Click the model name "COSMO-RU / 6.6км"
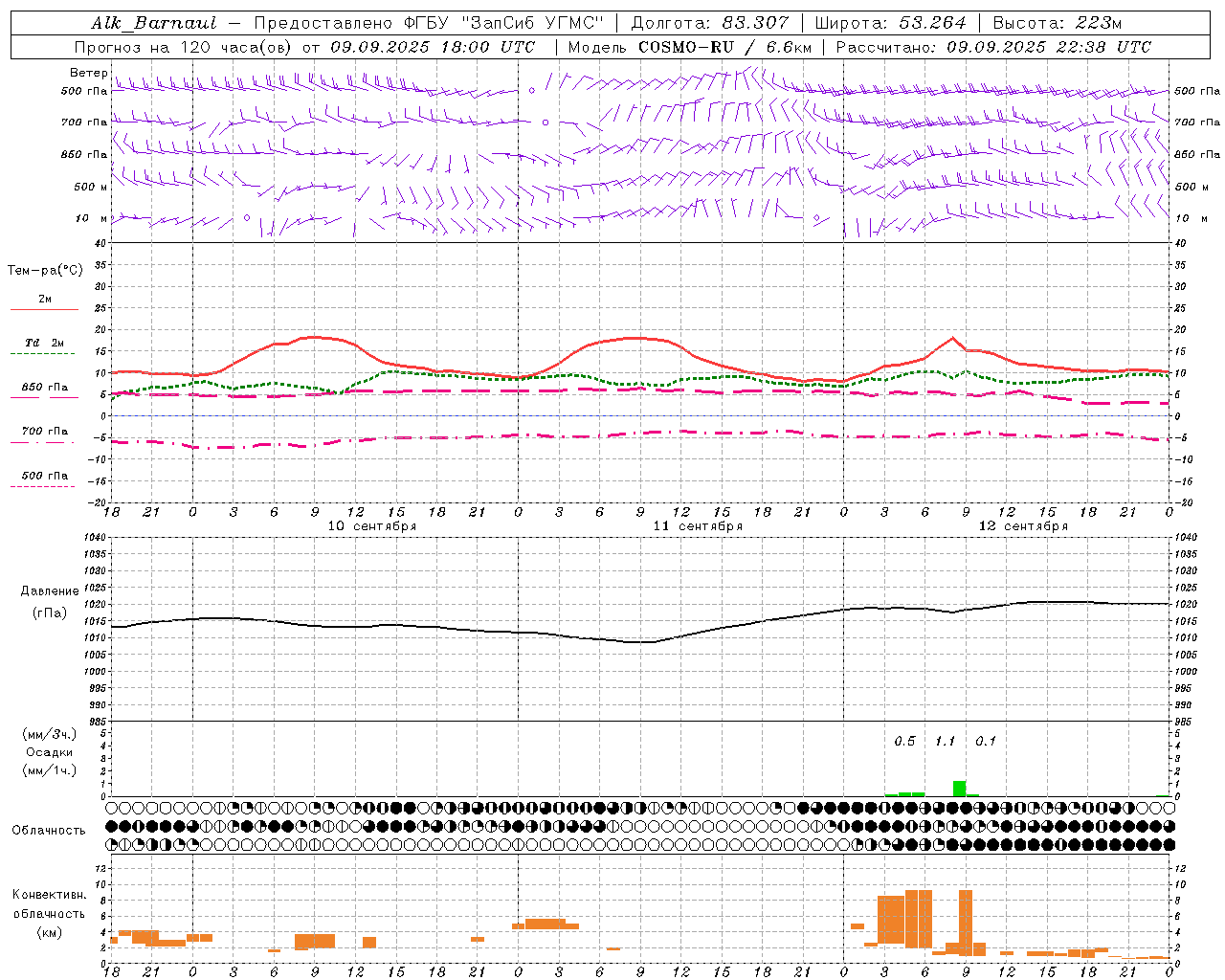 point(725,47)
